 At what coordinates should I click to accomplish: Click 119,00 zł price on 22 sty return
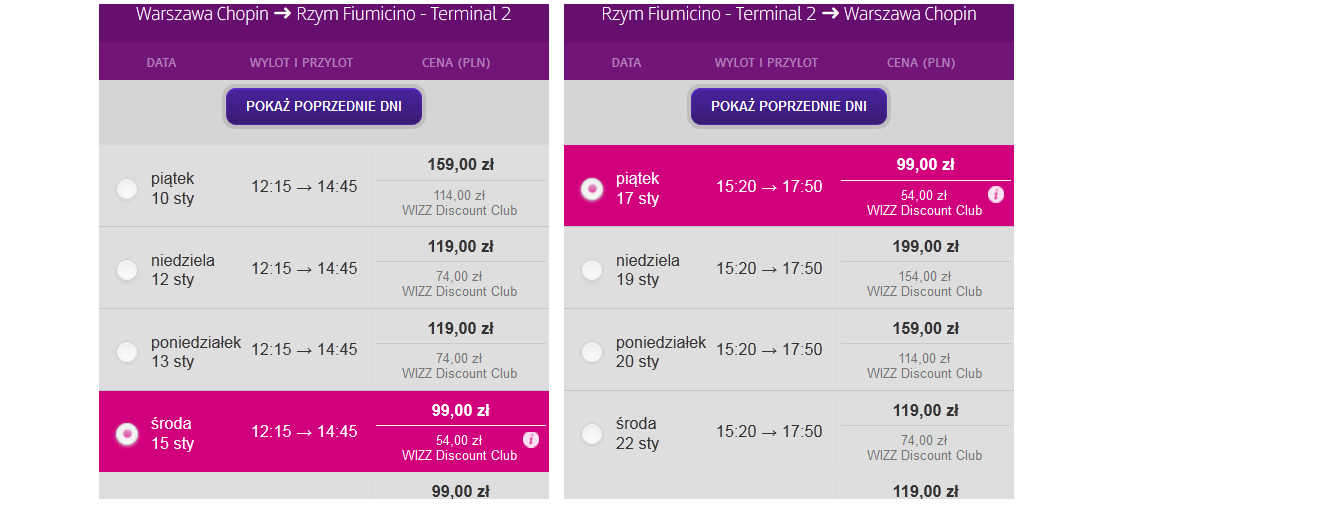(926, 410)
